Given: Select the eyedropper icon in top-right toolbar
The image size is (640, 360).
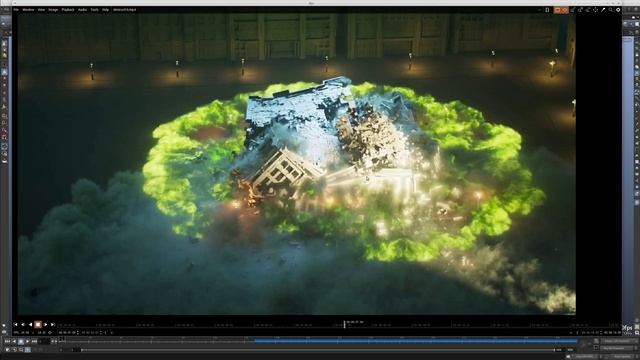Looking at the screenshot, I should pyautogui.click(x=603, y=9).
